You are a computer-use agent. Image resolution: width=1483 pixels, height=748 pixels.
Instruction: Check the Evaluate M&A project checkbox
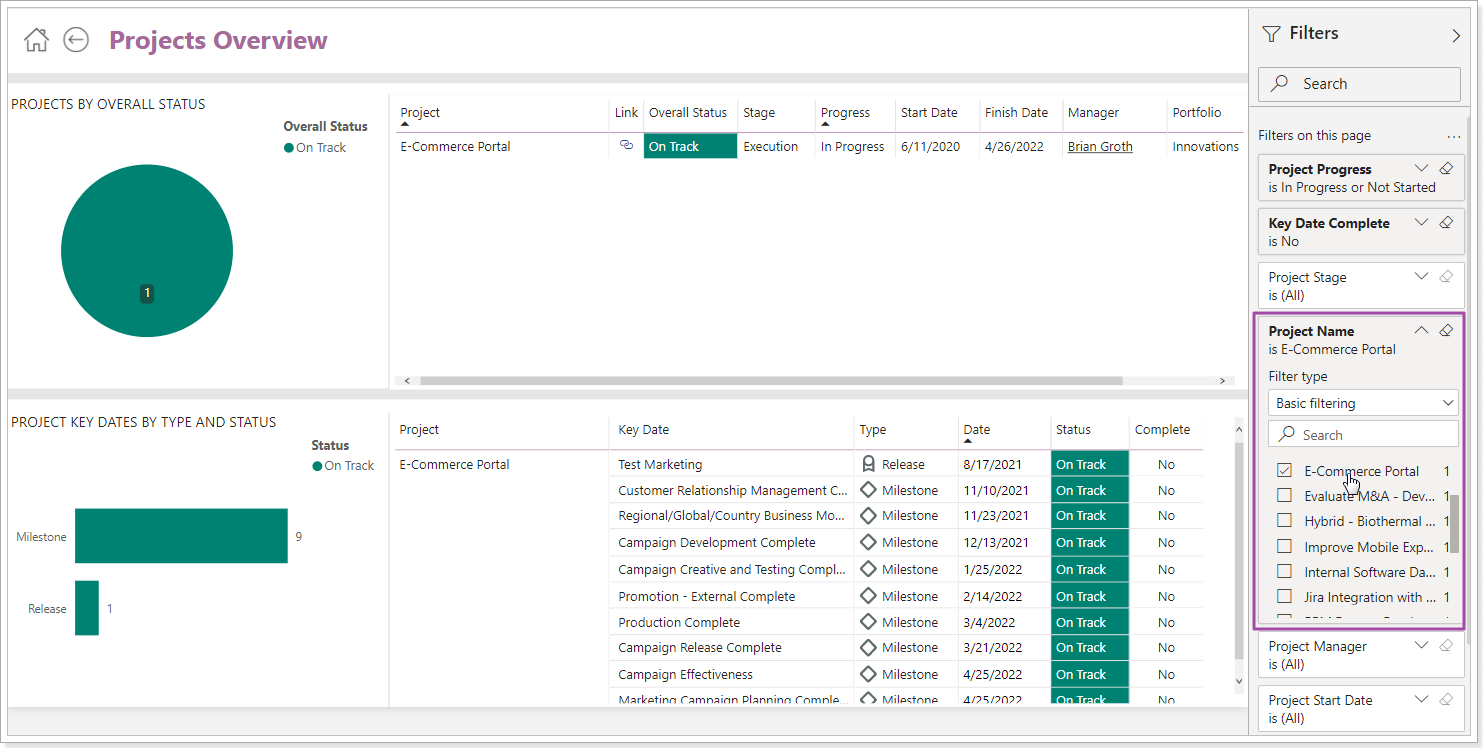[x=1283, y=495]
